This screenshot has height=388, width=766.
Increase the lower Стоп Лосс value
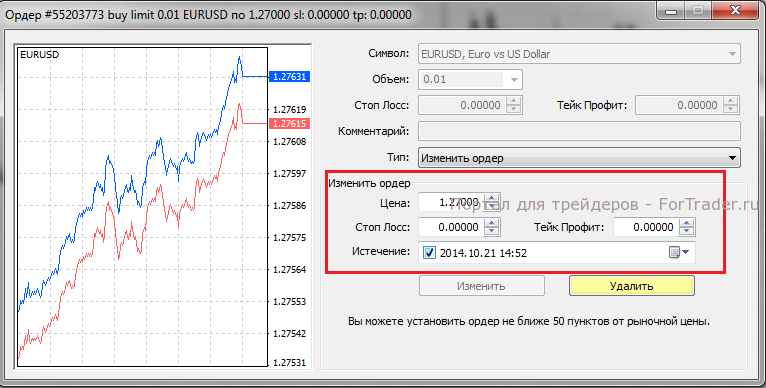492,223
